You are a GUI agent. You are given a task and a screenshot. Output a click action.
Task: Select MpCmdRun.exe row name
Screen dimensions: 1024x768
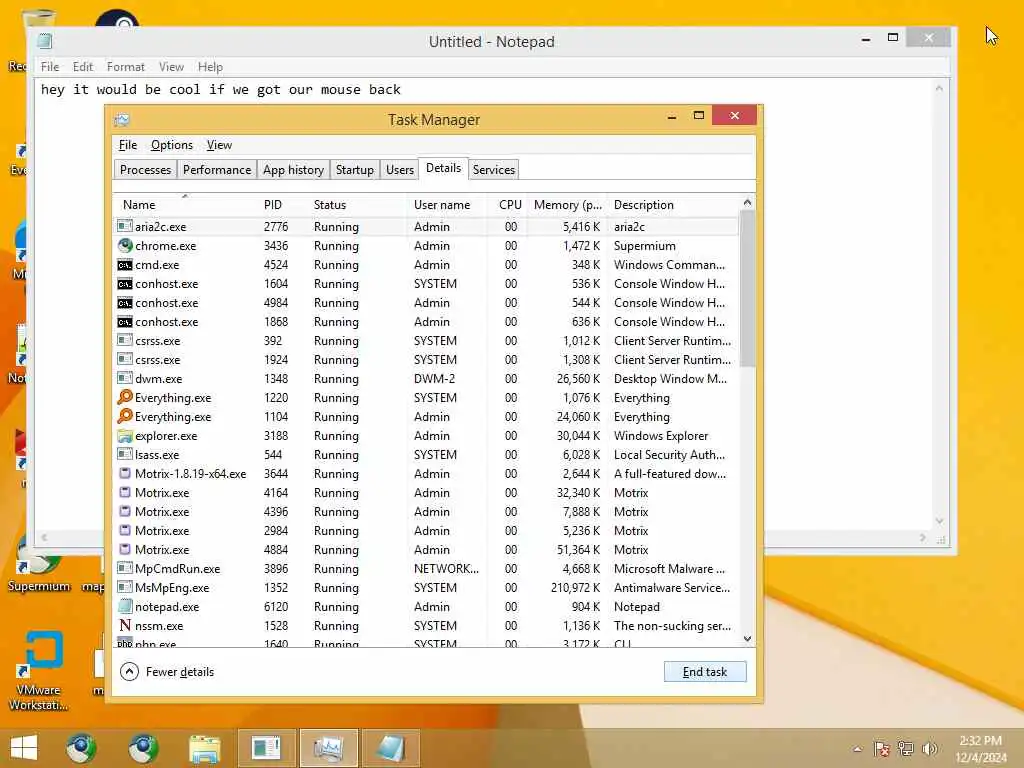click(x=177, y=568)
